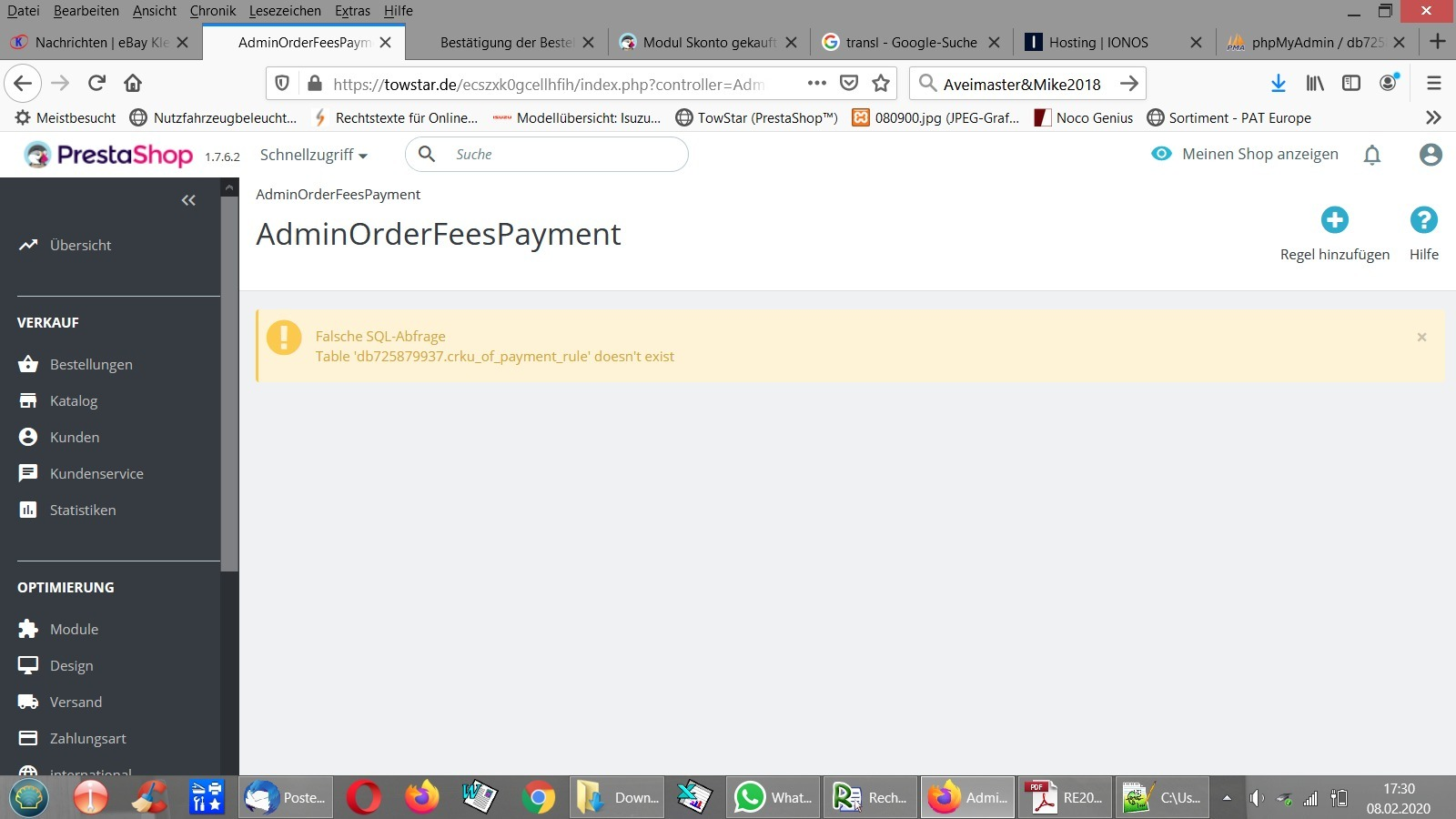Image resolution: width=1456 pixels, height=819 pixels.
Task: Bookmark this page with the star icon
Action: point(881,84)
